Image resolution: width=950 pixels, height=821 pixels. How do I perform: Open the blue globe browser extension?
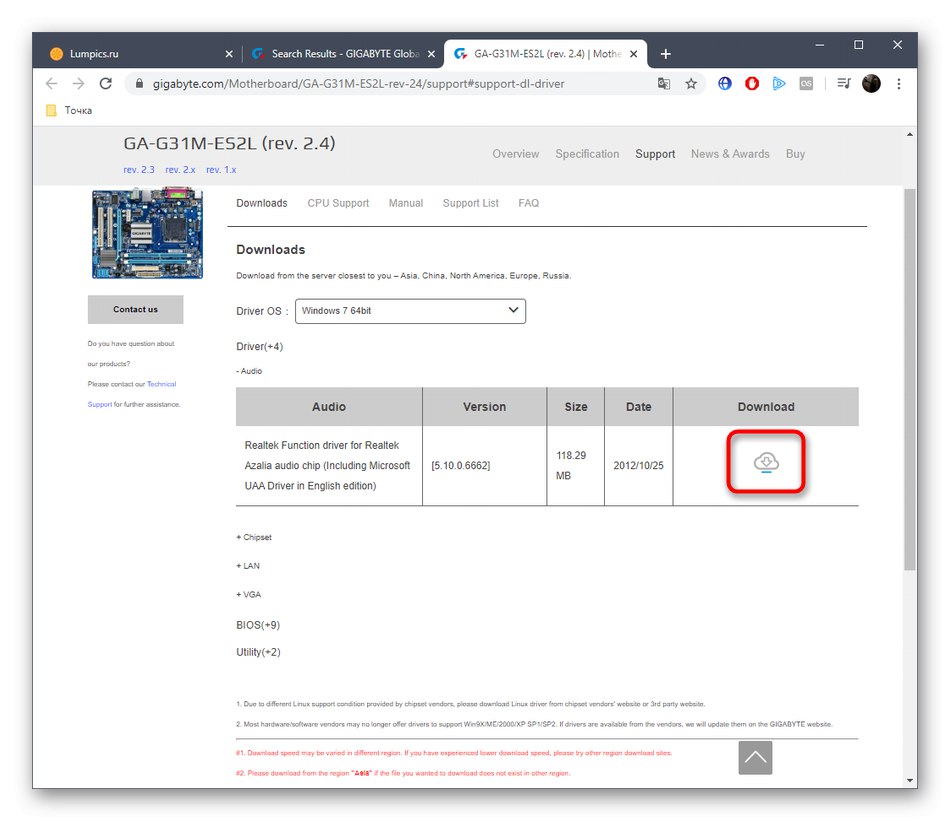coord(725,84)
